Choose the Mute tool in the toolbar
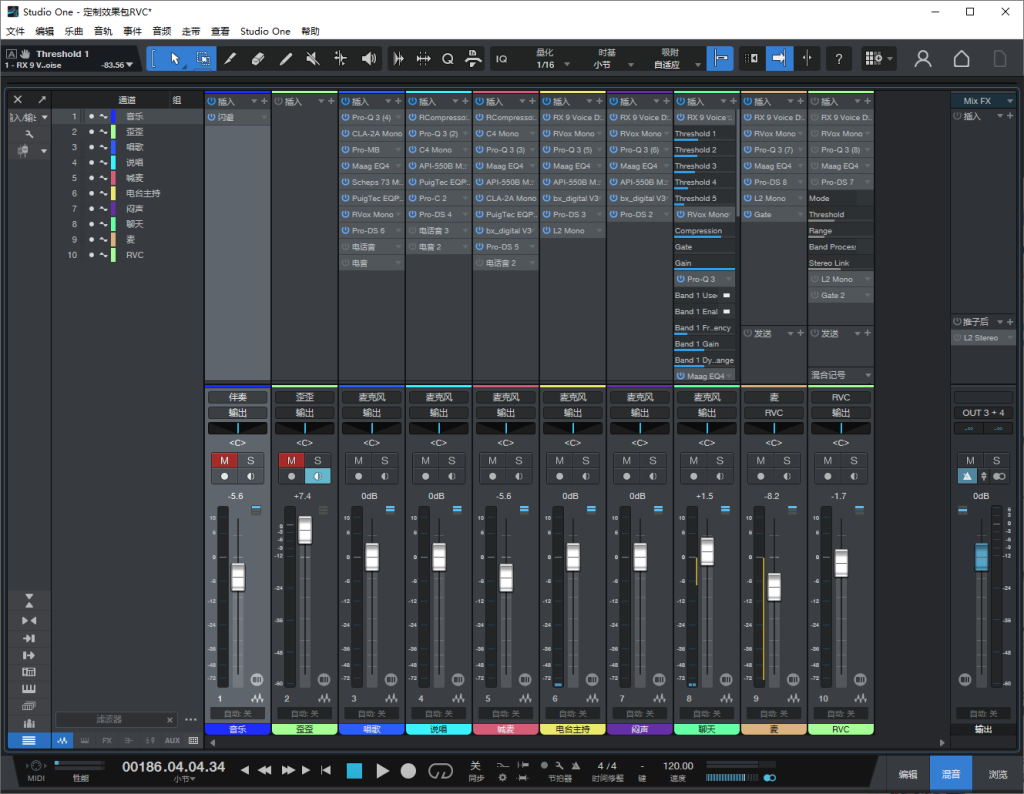This screenshot has height=794, width=1024. [x=313, y=59]
